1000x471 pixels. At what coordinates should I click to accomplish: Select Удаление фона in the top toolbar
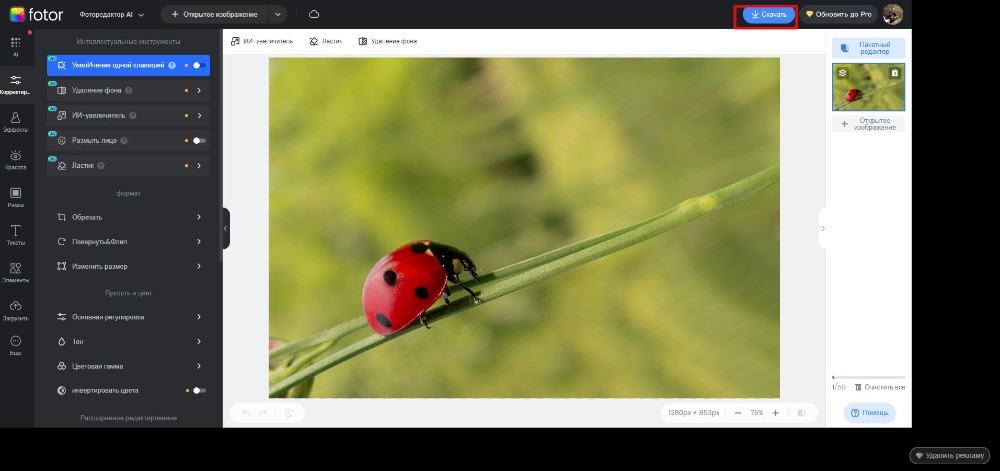tap(388, 41)
